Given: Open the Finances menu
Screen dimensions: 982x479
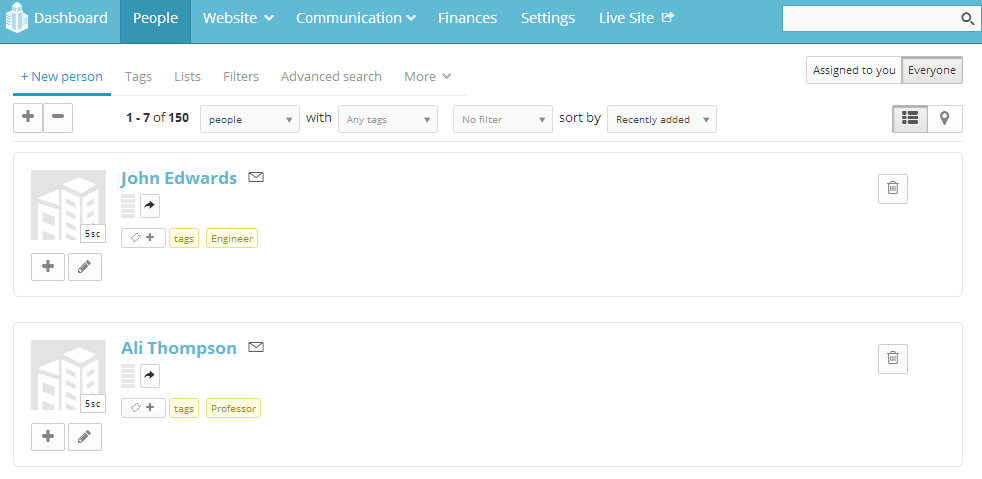Looking at the screenshot, I should click(467, 18).
